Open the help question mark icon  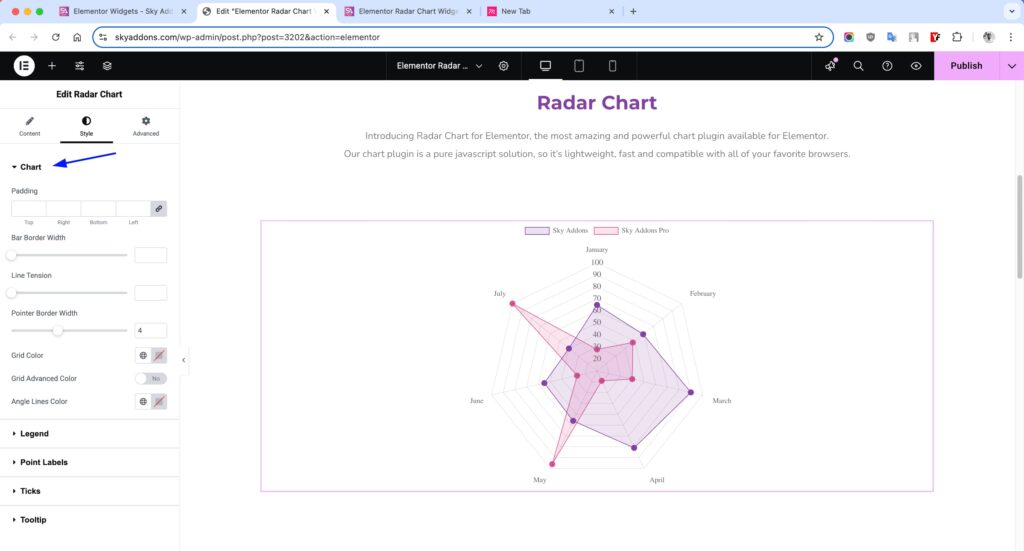(x=887, y=66)
